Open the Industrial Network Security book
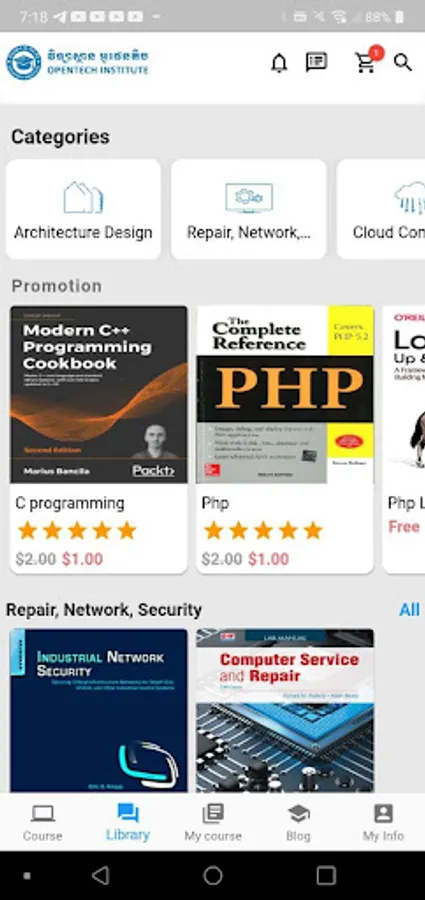Screen dimensions: 425x900 tap(99, 710)
